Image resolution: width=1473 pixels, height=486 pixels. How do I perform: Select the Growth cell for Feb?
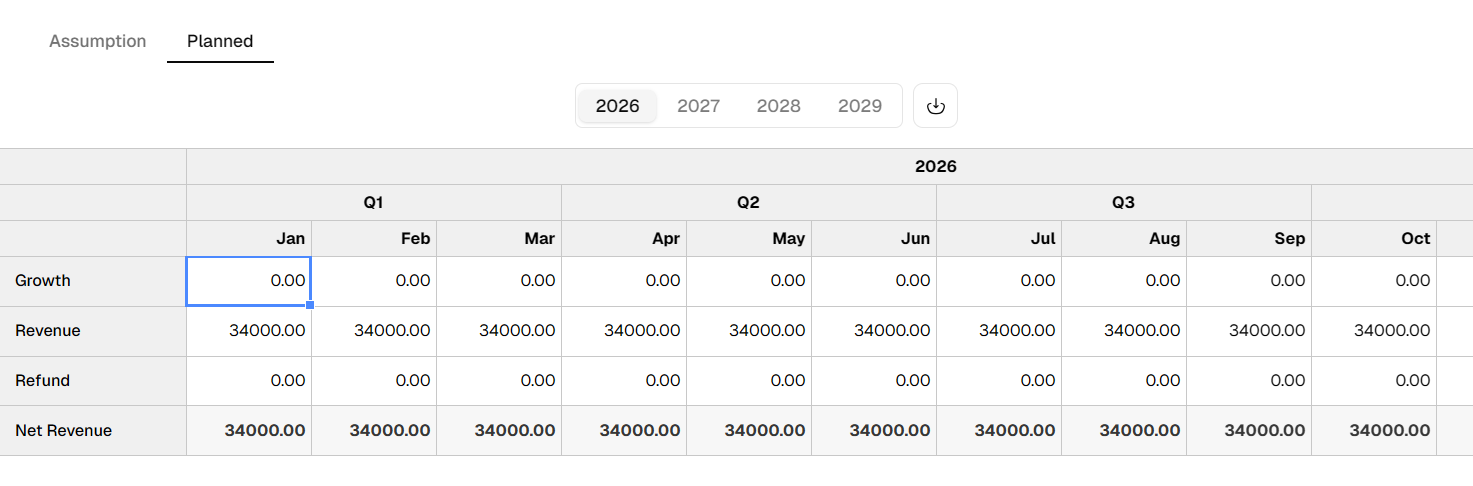374,281
